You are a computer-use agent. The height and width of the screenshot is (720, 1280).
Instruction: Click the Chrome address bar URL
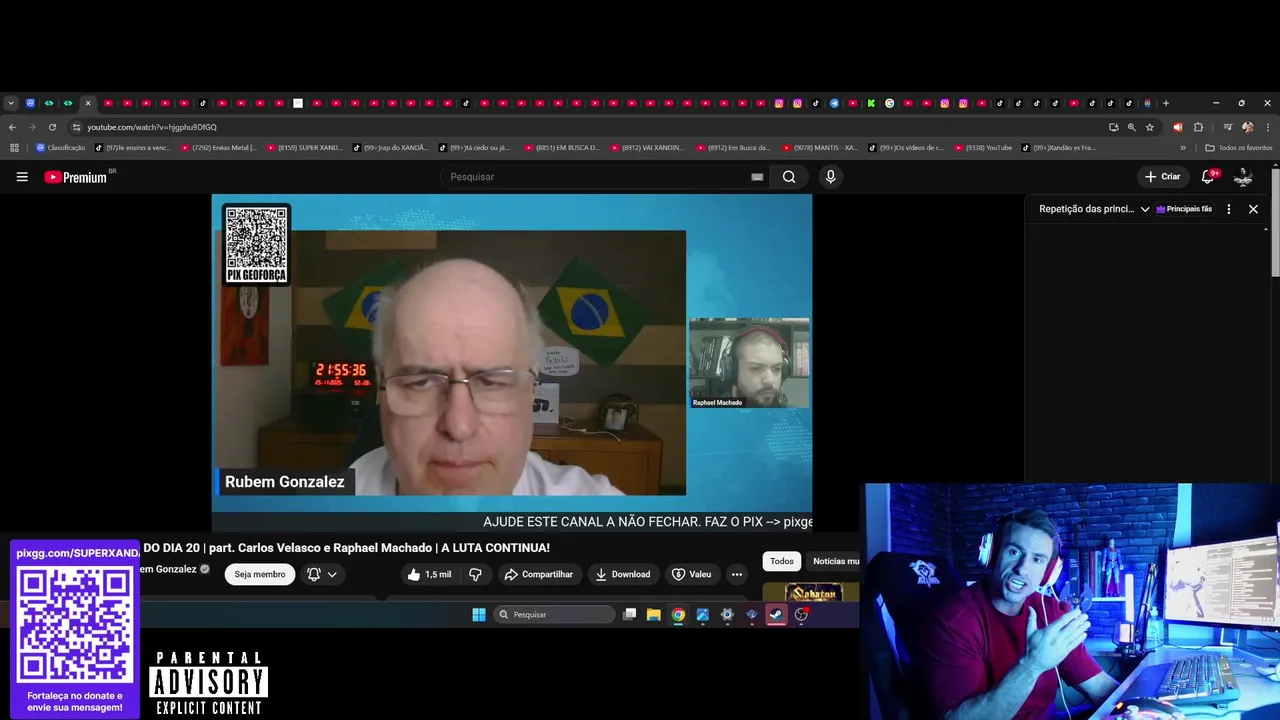point(152,127)
